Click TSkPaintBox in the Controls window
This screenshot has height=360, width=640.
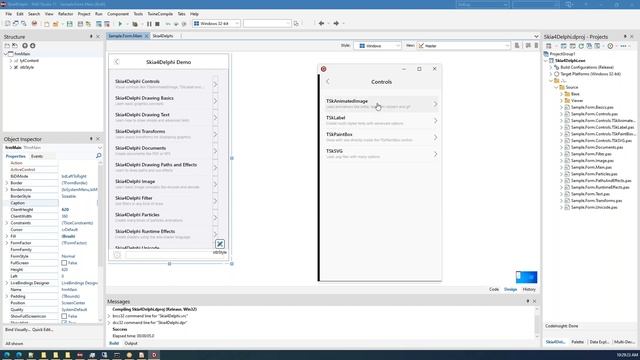(381, 137)
